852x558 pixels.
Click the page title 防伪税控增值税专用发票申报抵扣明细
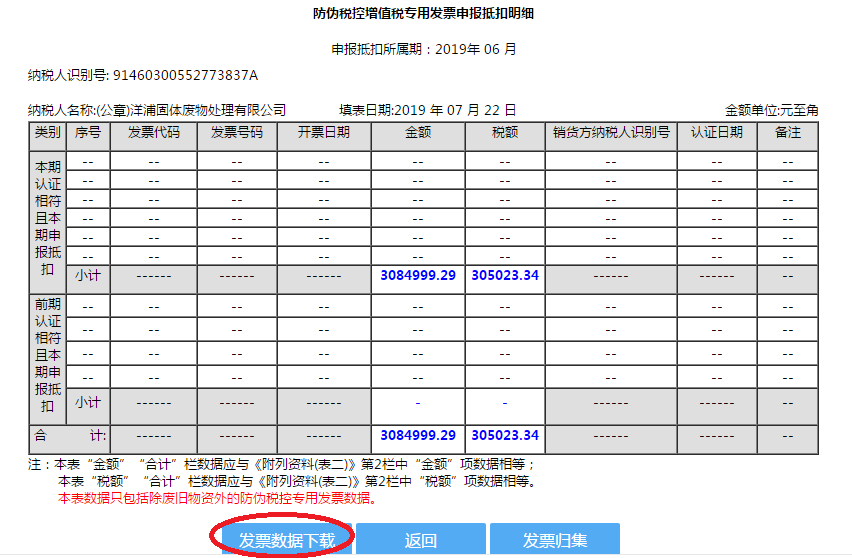coord(423,14)
